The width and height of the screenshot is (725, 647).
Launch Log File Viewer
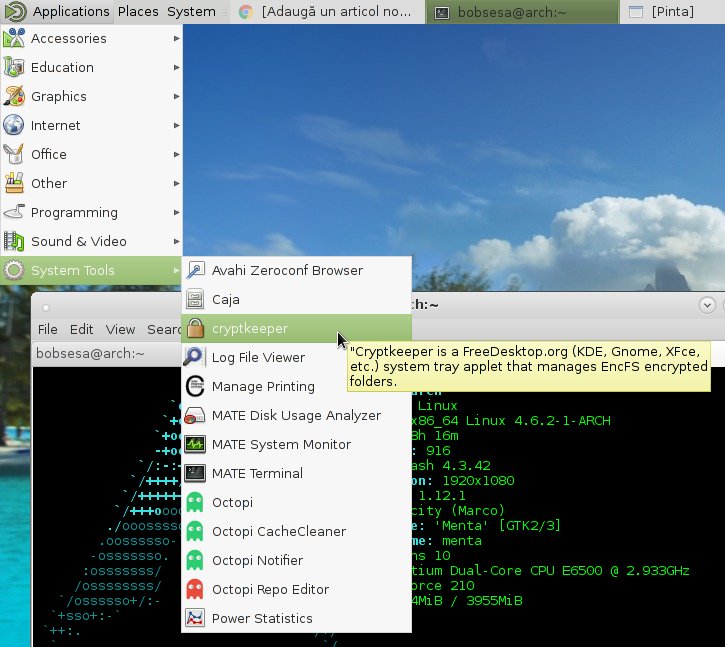click(x=296, y=357)
